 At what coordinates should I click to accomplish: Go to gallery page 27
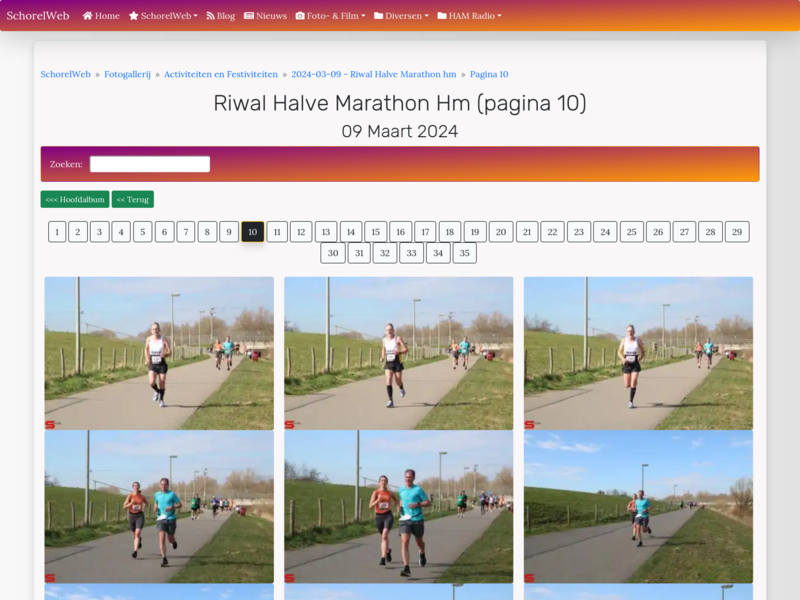[684, 232]
